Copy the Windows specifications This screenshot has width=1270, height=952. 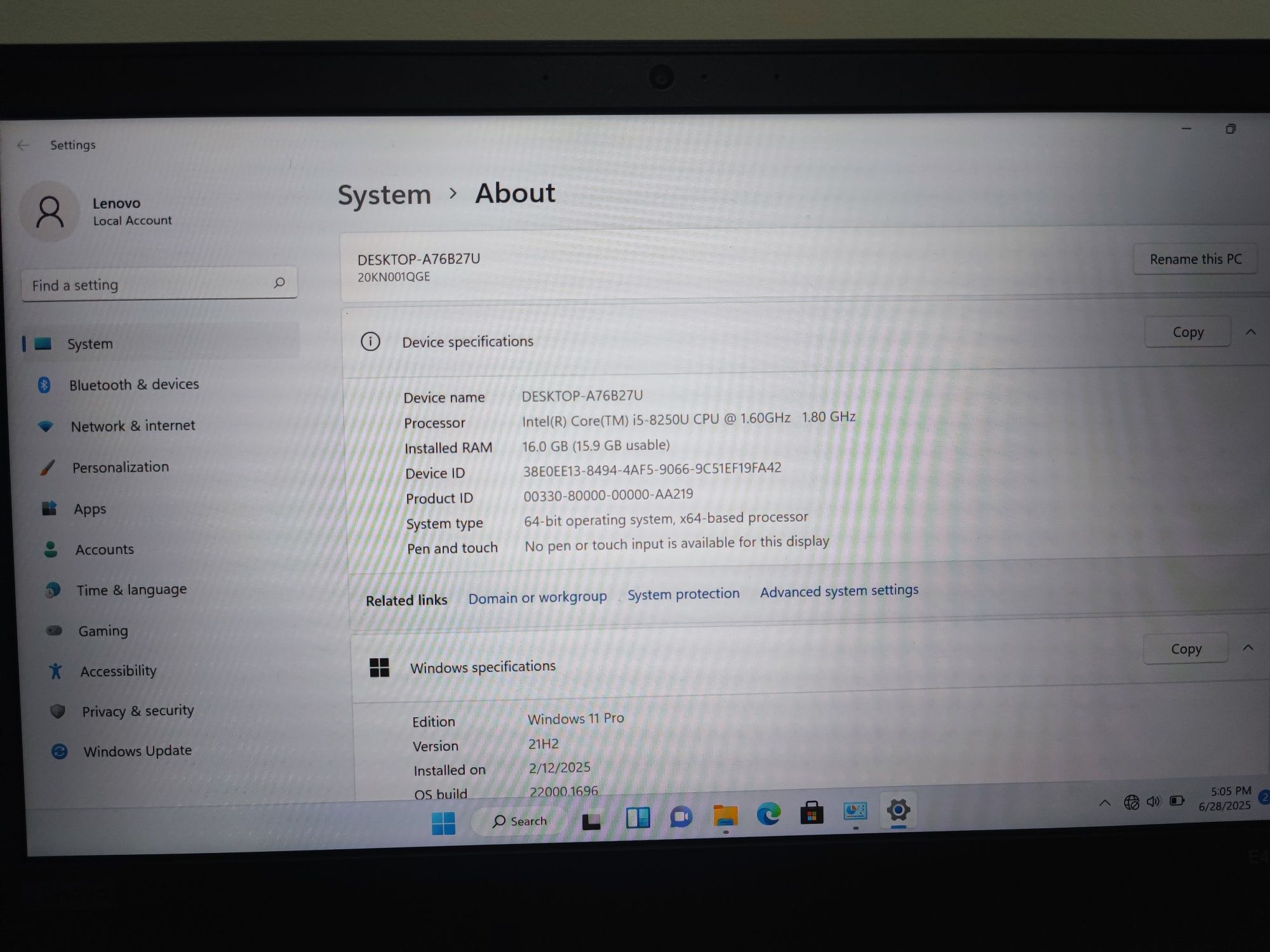coord(1186,649)
